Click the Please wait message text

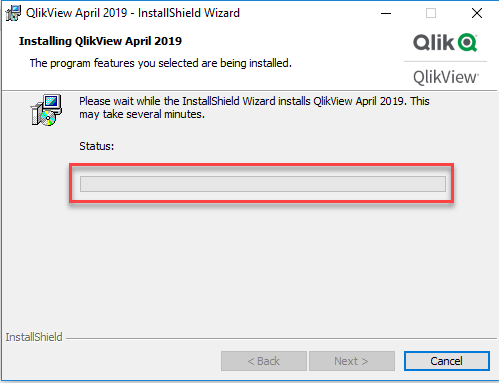coord(254,107)
